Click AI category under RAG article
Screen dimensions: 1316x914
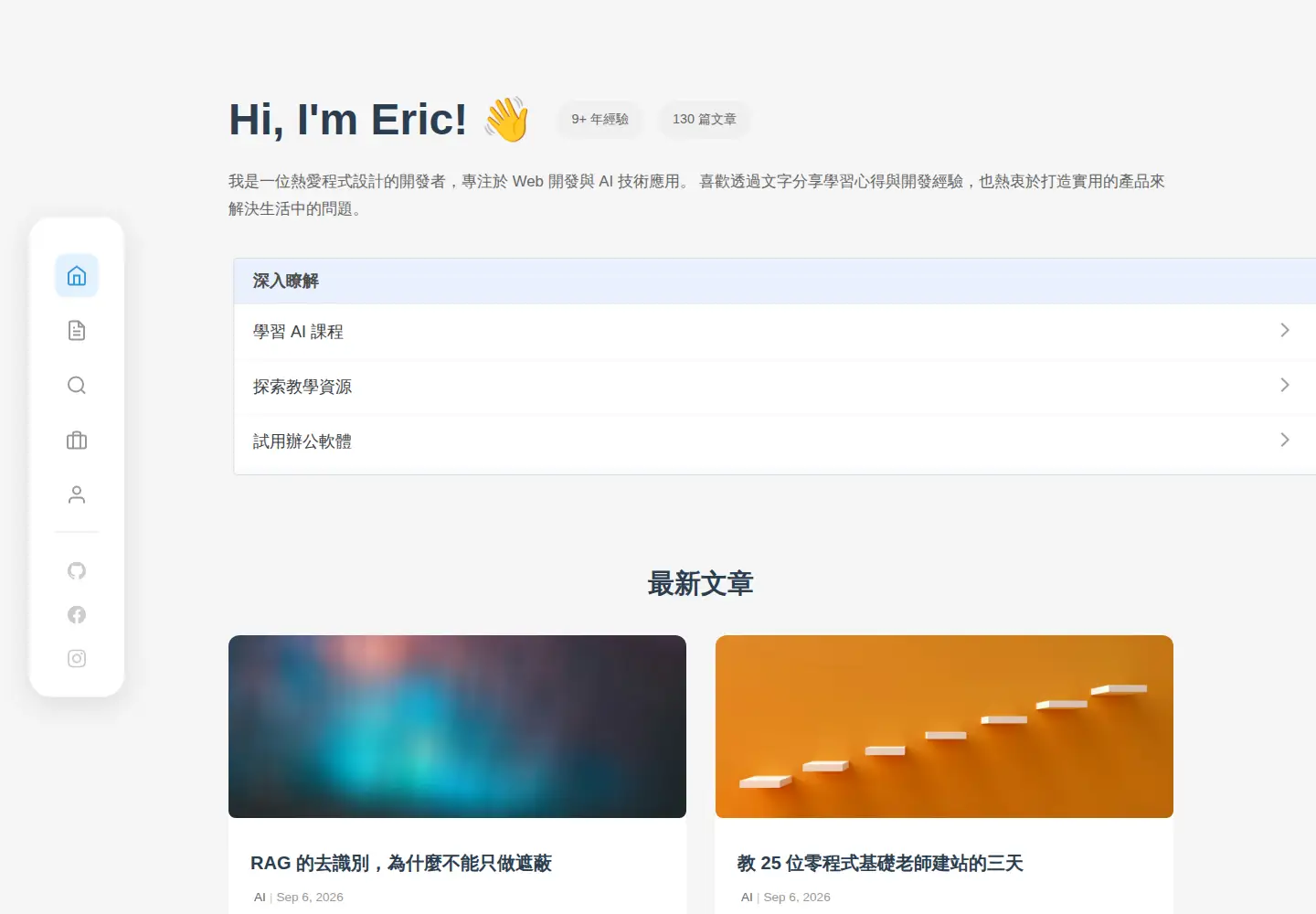pos(260,898)
